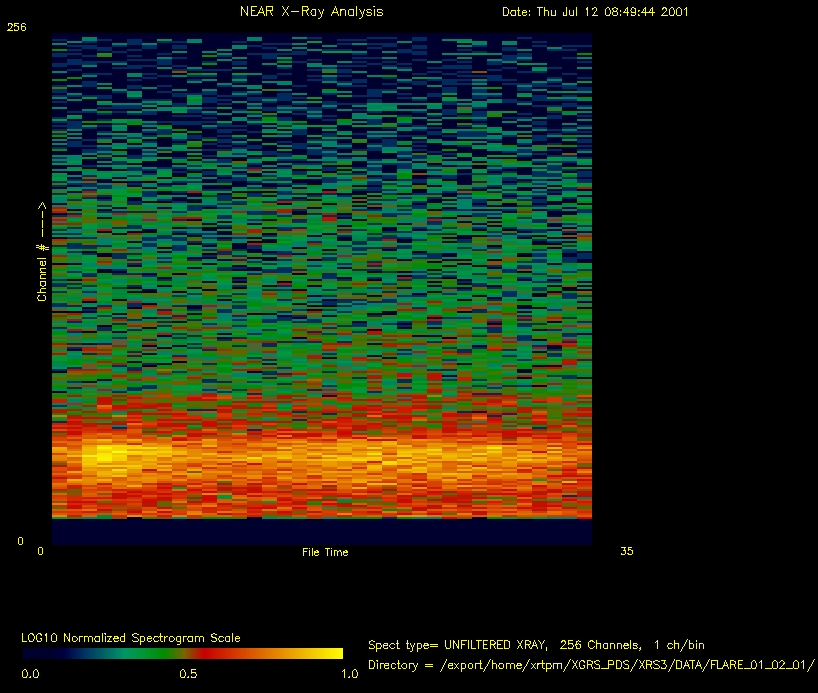Click the NEAR X-Ray Analysis title

[x=311, y=12]
